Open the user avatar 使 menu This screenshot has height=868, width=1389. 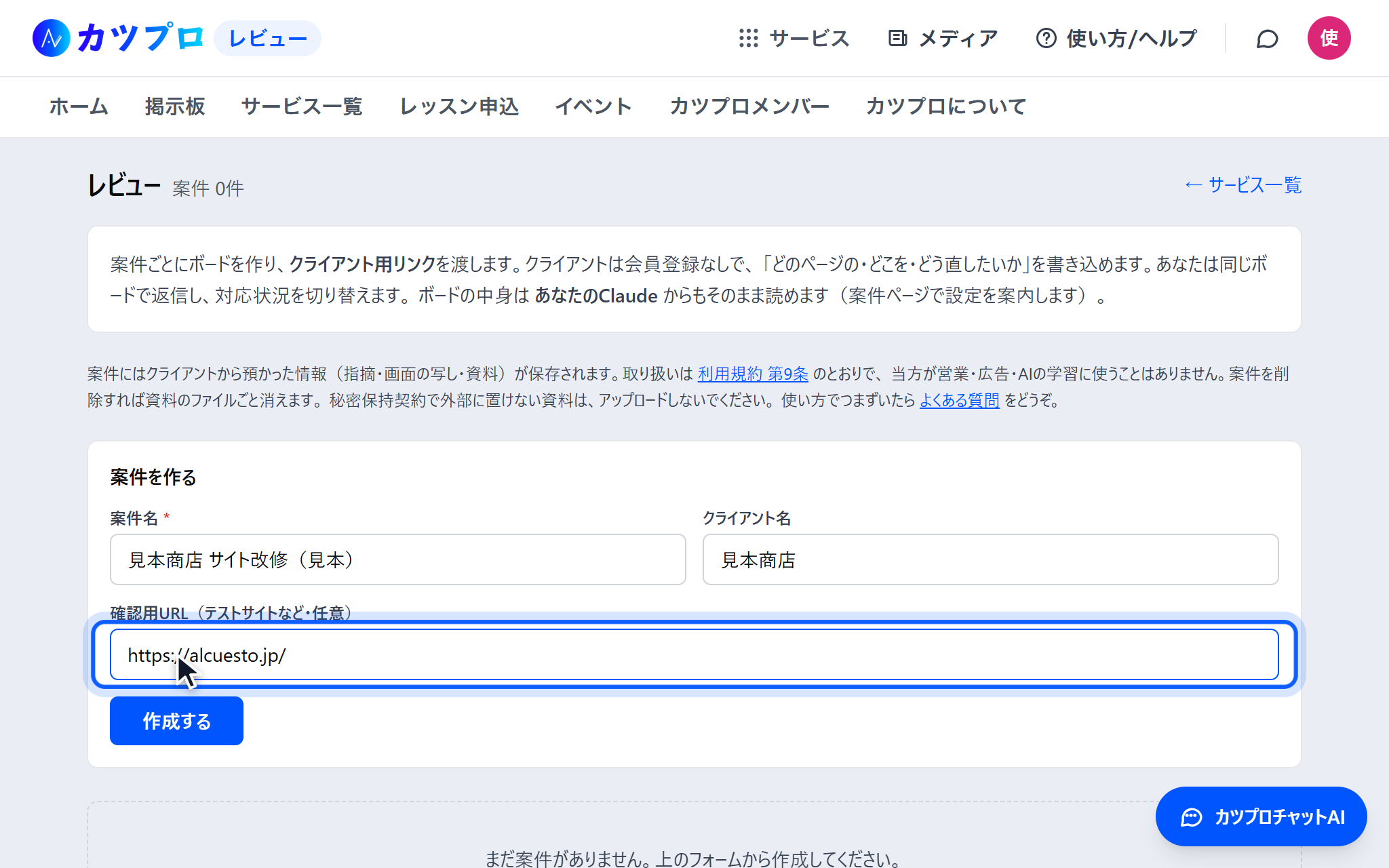click(x=1329, y=38)
